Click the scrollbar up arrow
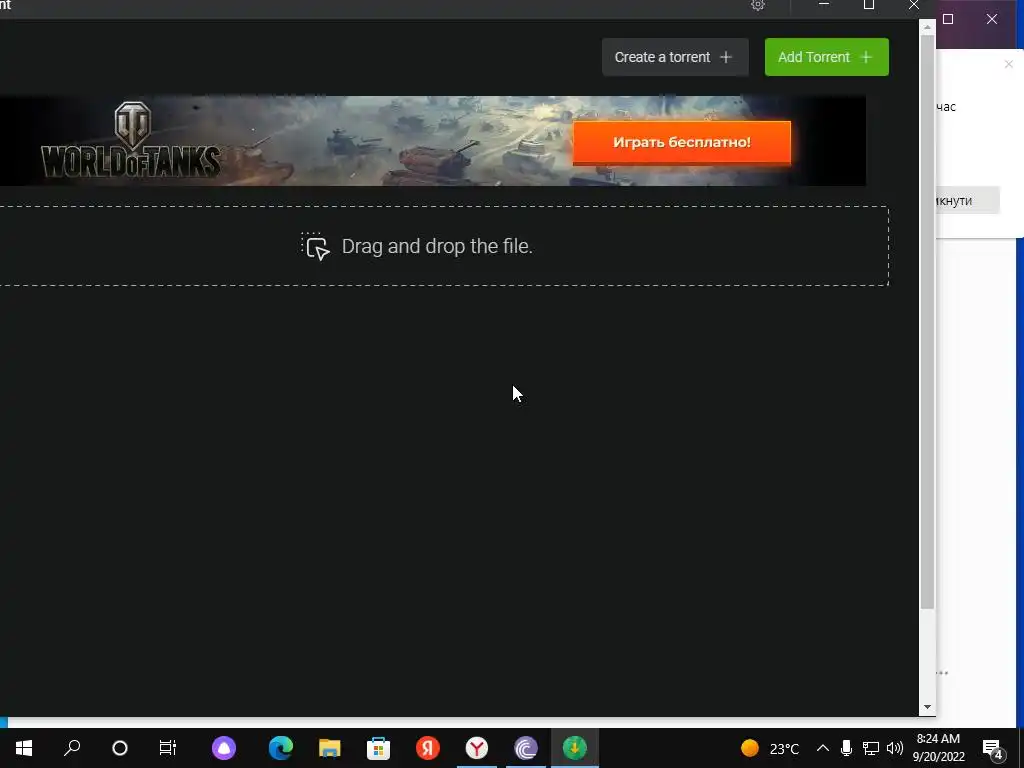 tap(927, 27)
